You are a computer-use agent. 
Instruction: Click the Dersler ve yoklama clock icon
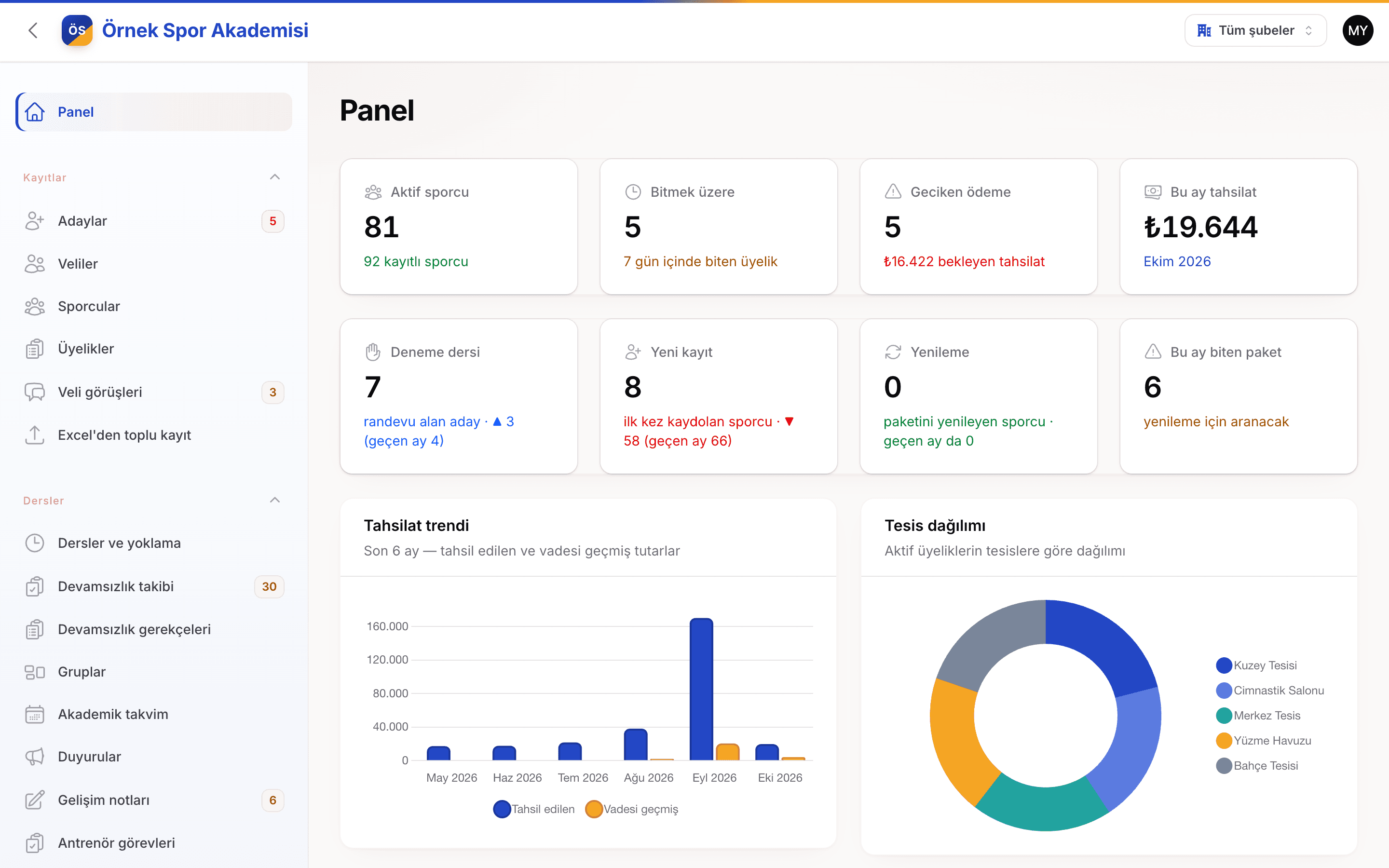coord(35,543)
